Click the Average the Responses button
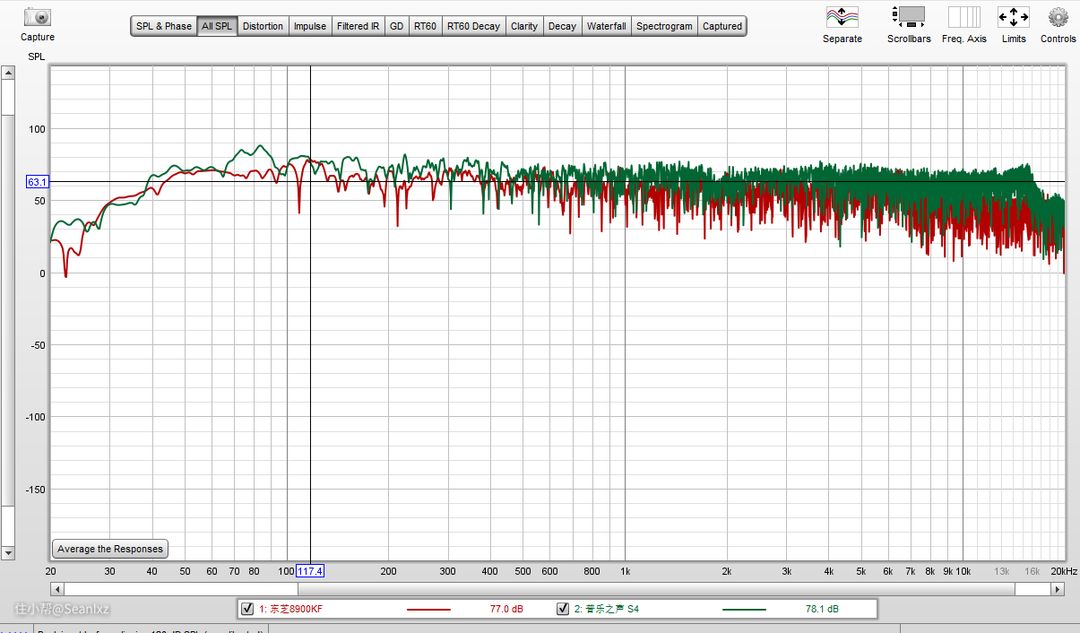The height and width of the screenshot is (633, 1080). (110, 549)
